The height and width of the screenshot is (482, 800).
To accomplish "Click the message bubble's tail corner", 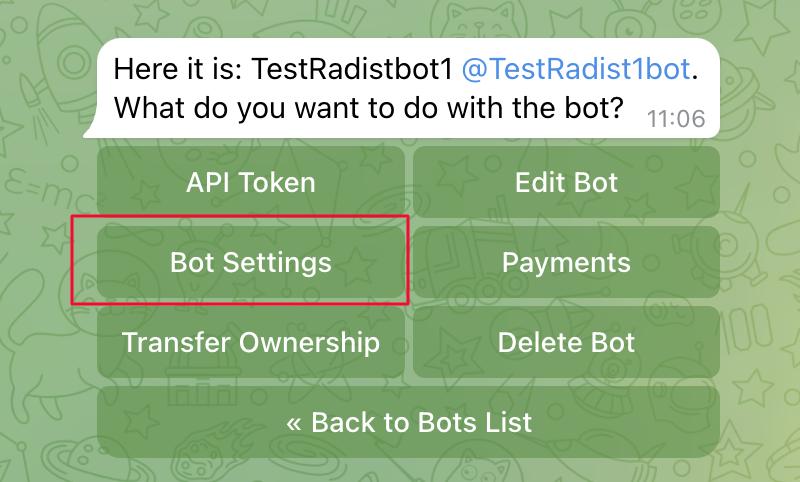I will point(90,130).
